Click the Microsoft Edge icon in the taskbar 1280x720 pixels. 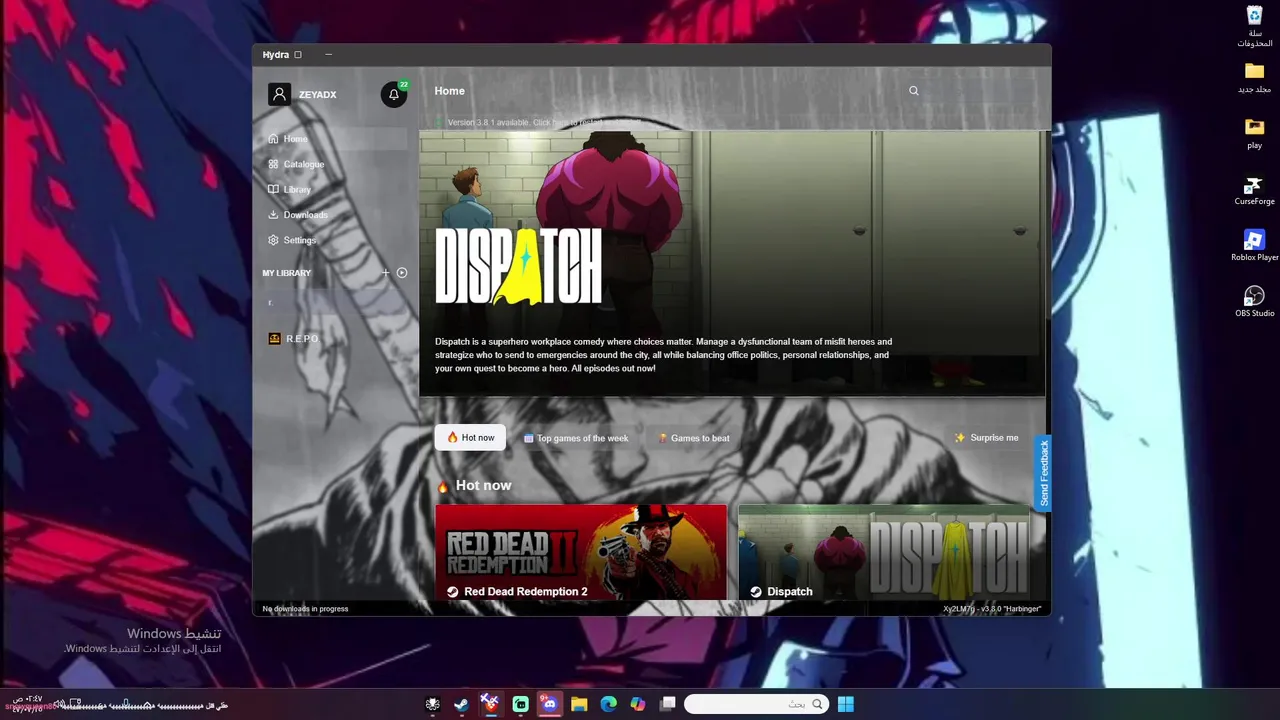(608, 704)
